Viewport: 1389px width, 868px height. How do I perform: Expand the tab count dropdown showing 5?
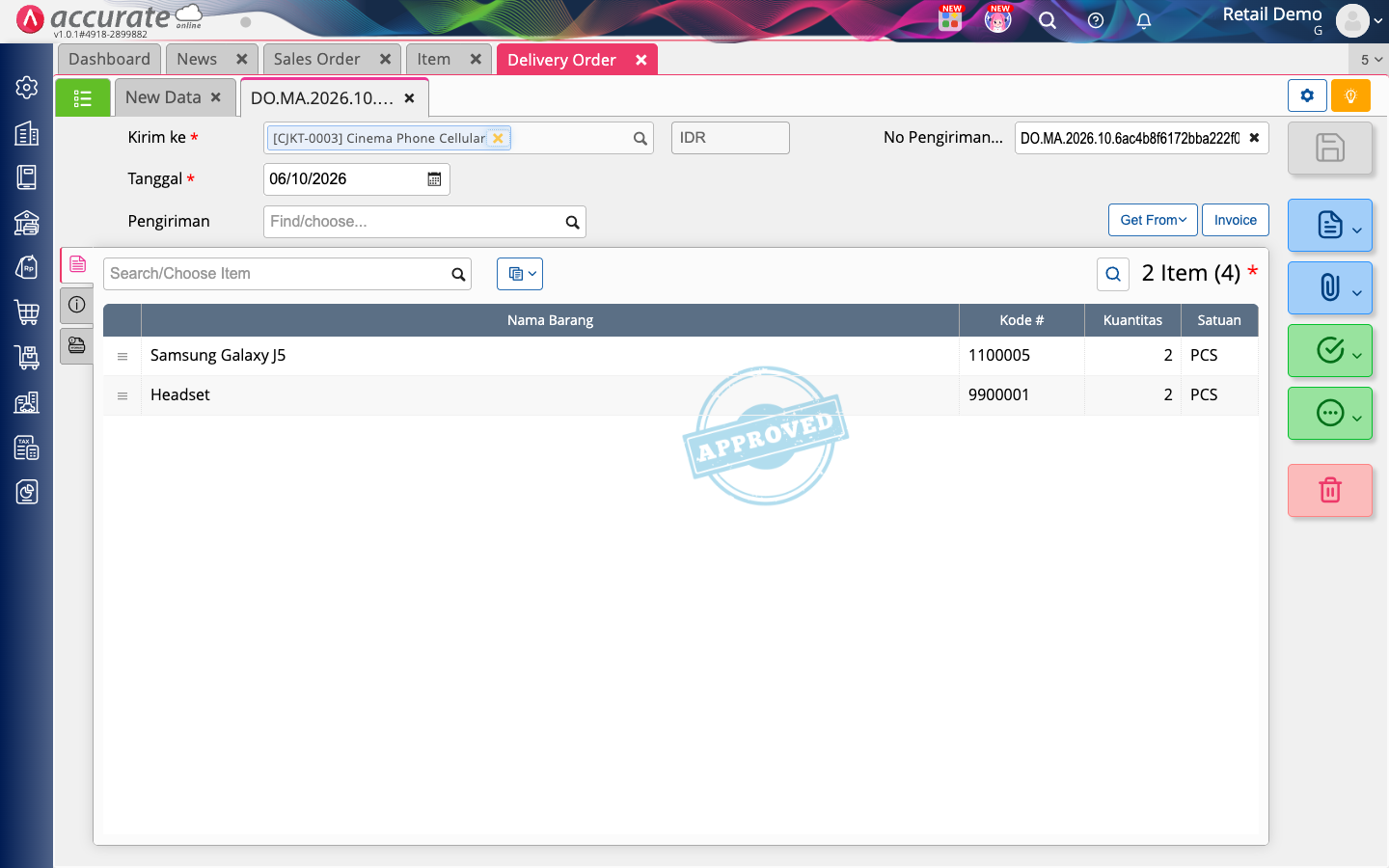[x=1370, y=60]
